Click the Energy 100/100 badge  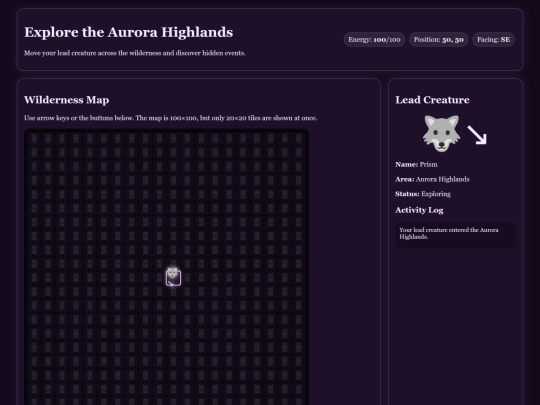pos(374,40)
